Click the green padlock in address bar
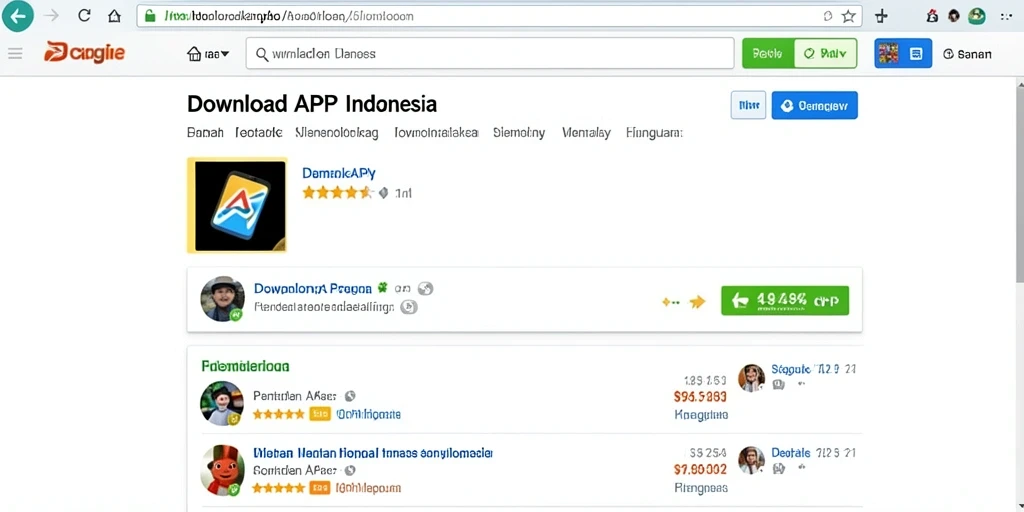Viewport: 1024px width, 512px height. click(150, 16)
